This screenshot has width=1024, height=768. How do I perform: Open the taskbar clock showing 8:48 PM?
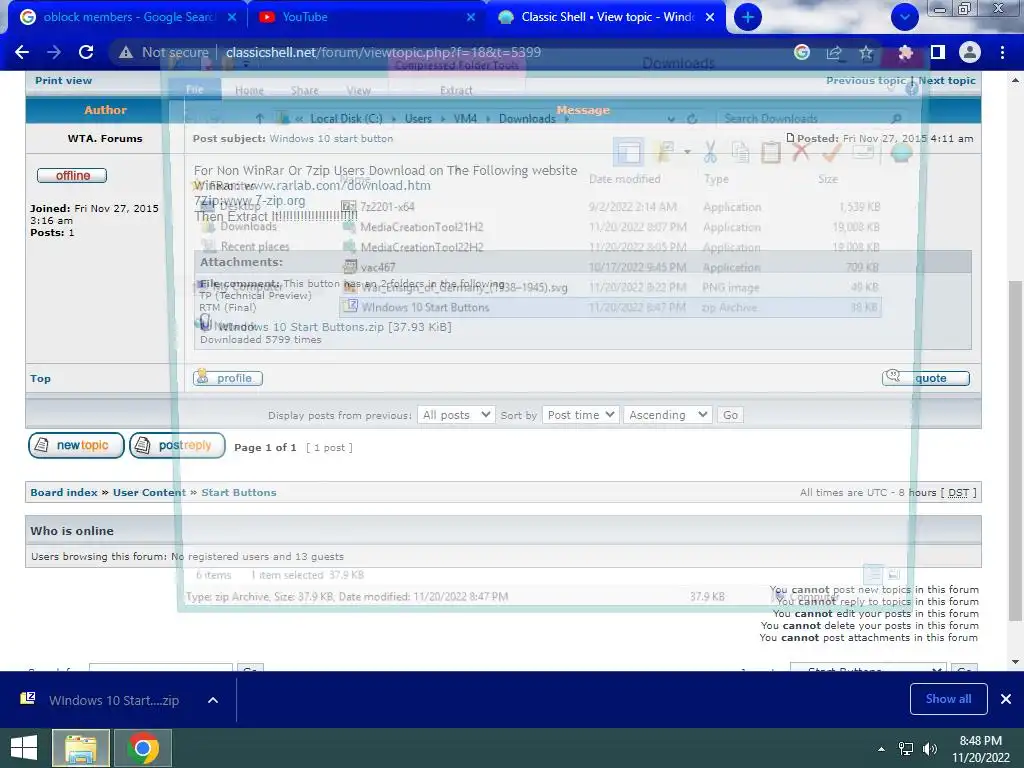click(x=980, y=748)
